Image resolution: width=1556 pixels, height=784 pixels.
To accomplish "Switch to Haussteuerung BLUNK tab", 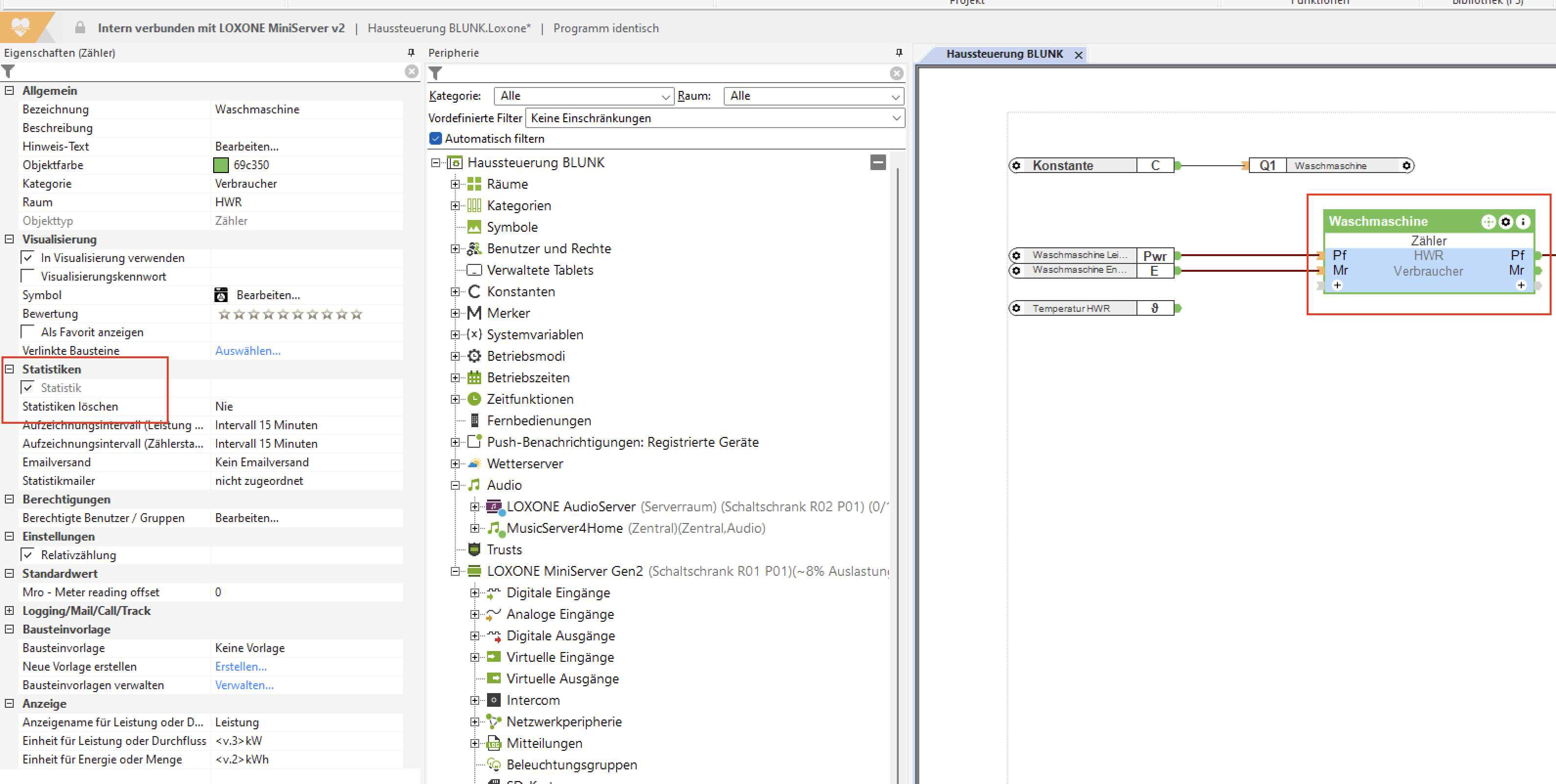I will click(1004, 54).
